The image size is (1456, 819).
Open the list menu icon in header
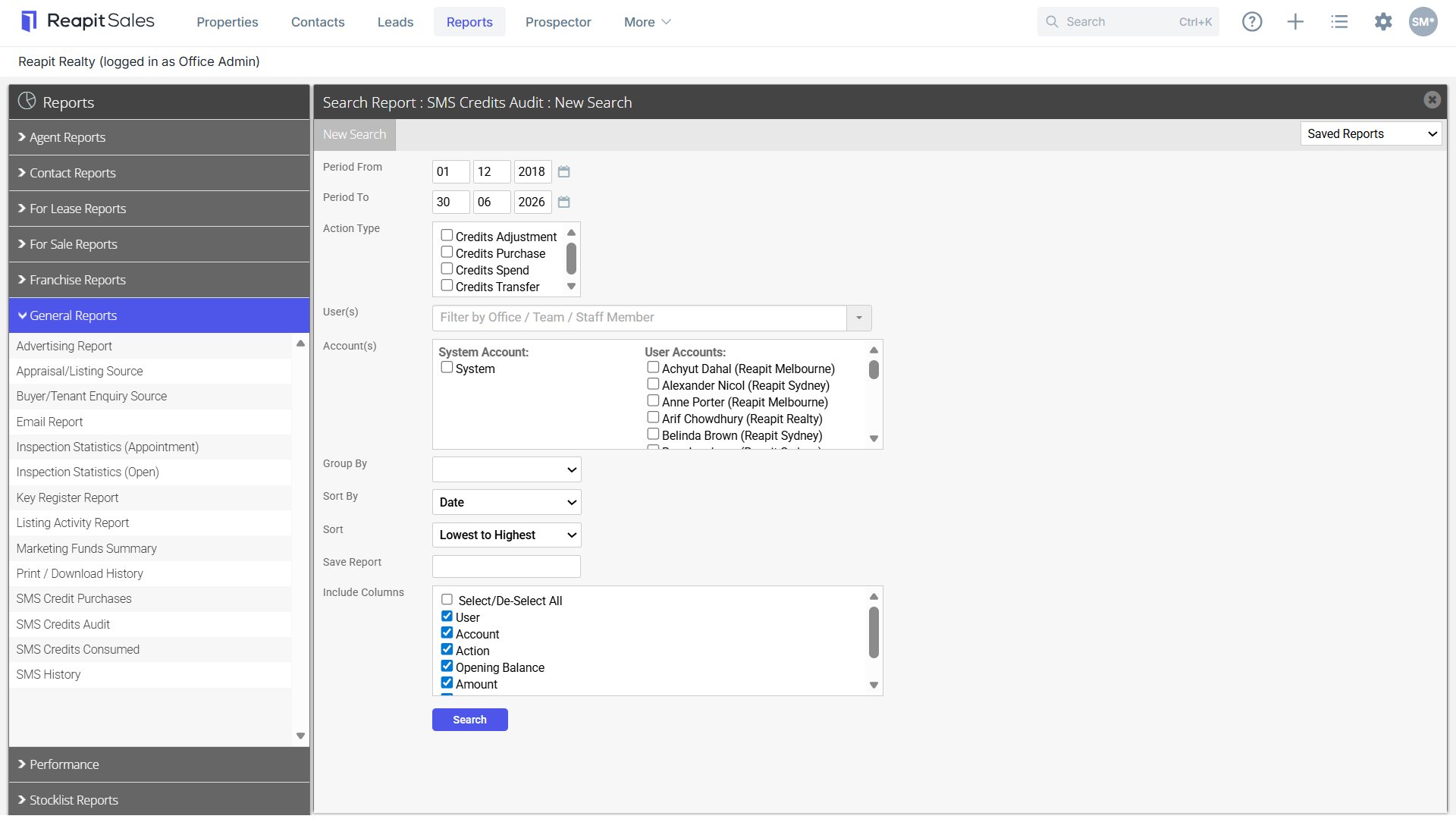1339,22
